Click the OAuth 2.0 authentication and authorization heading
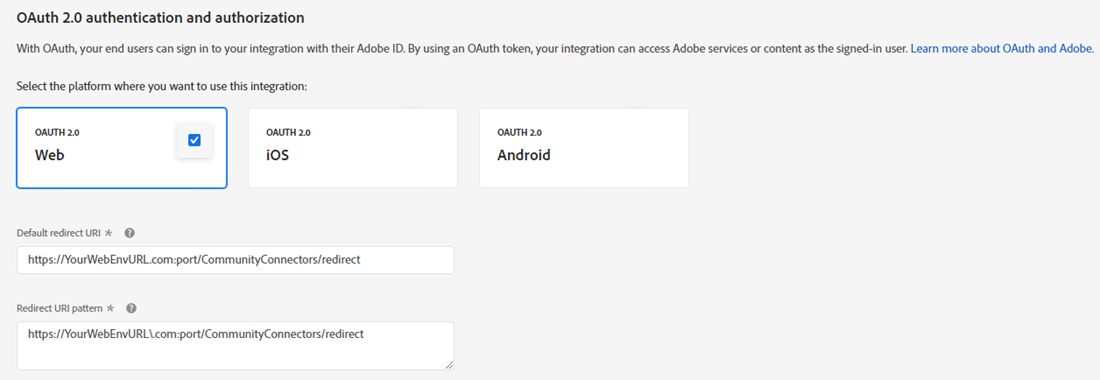Screen dimensions: 1100x380 tap(161, 18)
